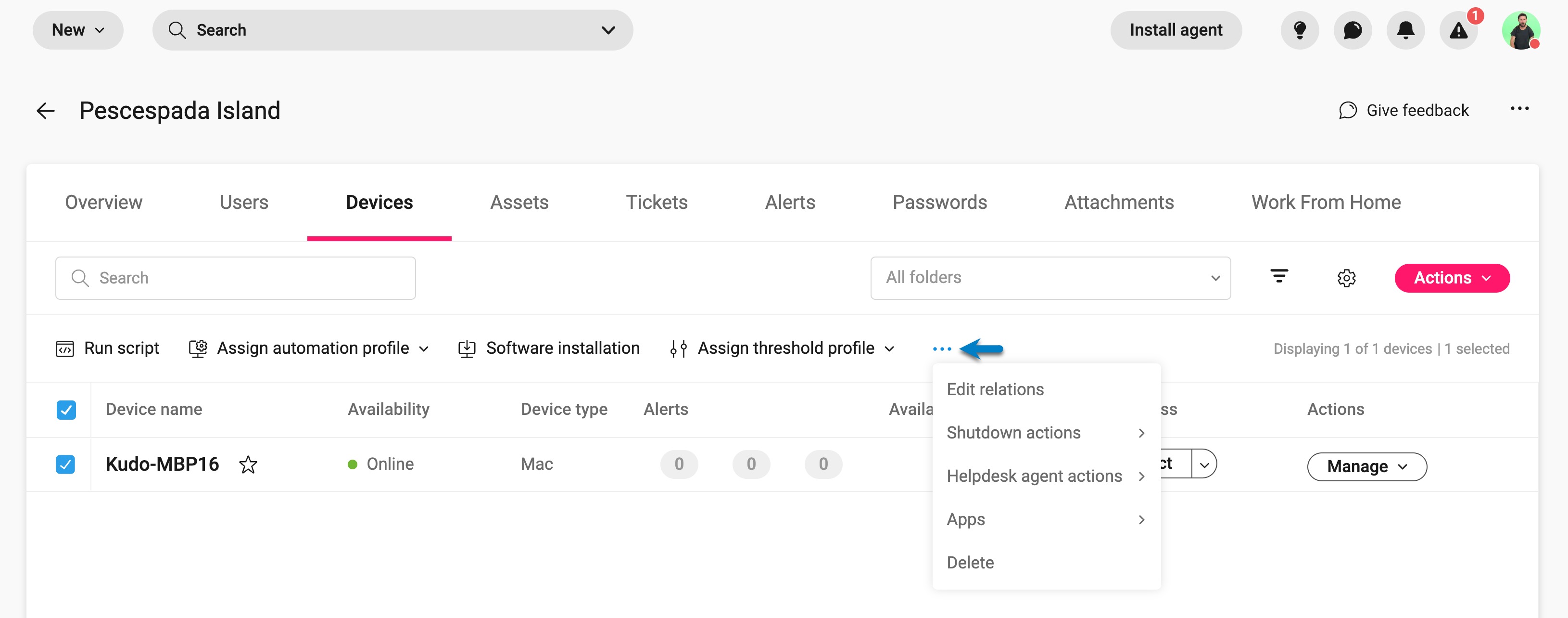Click the devices Search input field

click(x=235, y=278)
